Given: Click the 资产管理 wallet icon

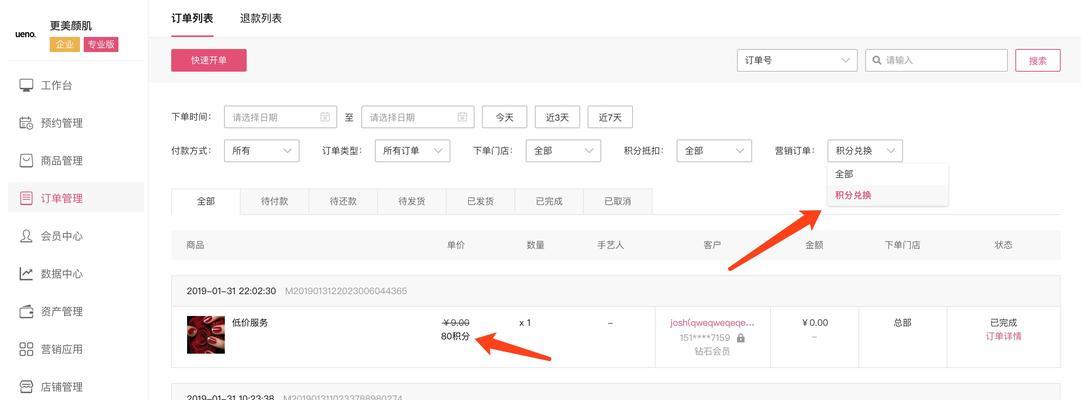Looking at the screenshot, I should [x=26, y=312].
